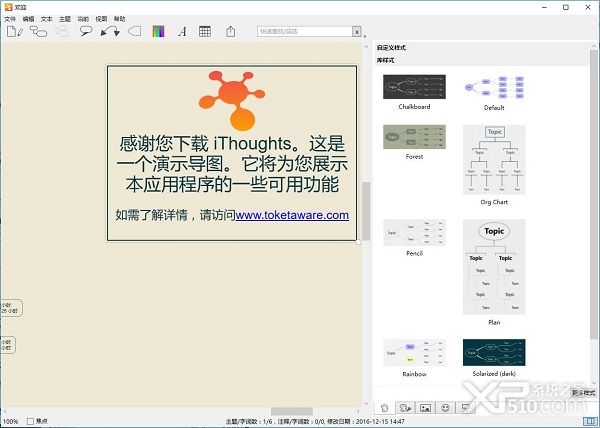Toggle the 焦点 focus checkbox
The height and width of the screenshot is (428, 600).
[31, 421]
